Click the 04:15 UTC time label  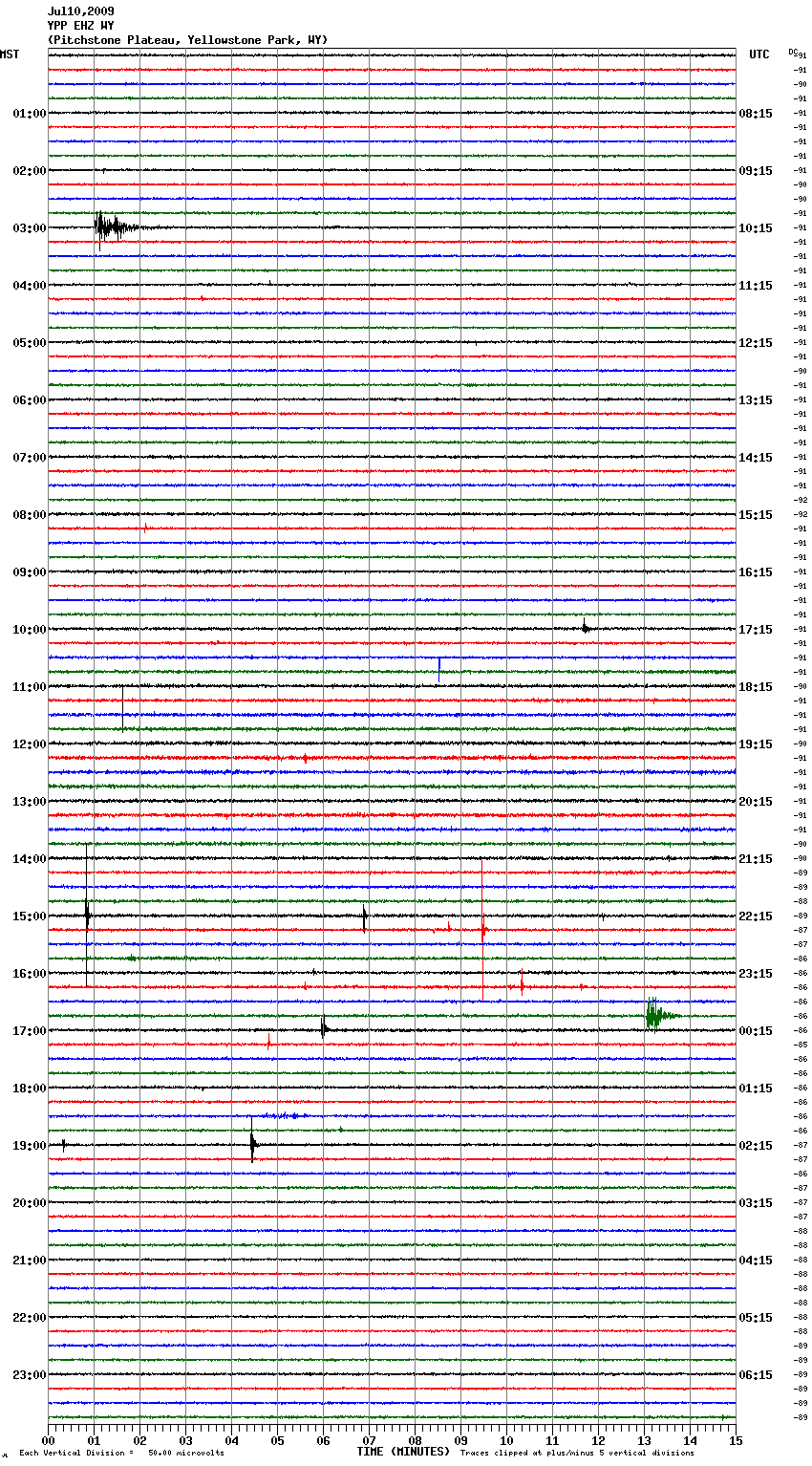click(756, 1261)
